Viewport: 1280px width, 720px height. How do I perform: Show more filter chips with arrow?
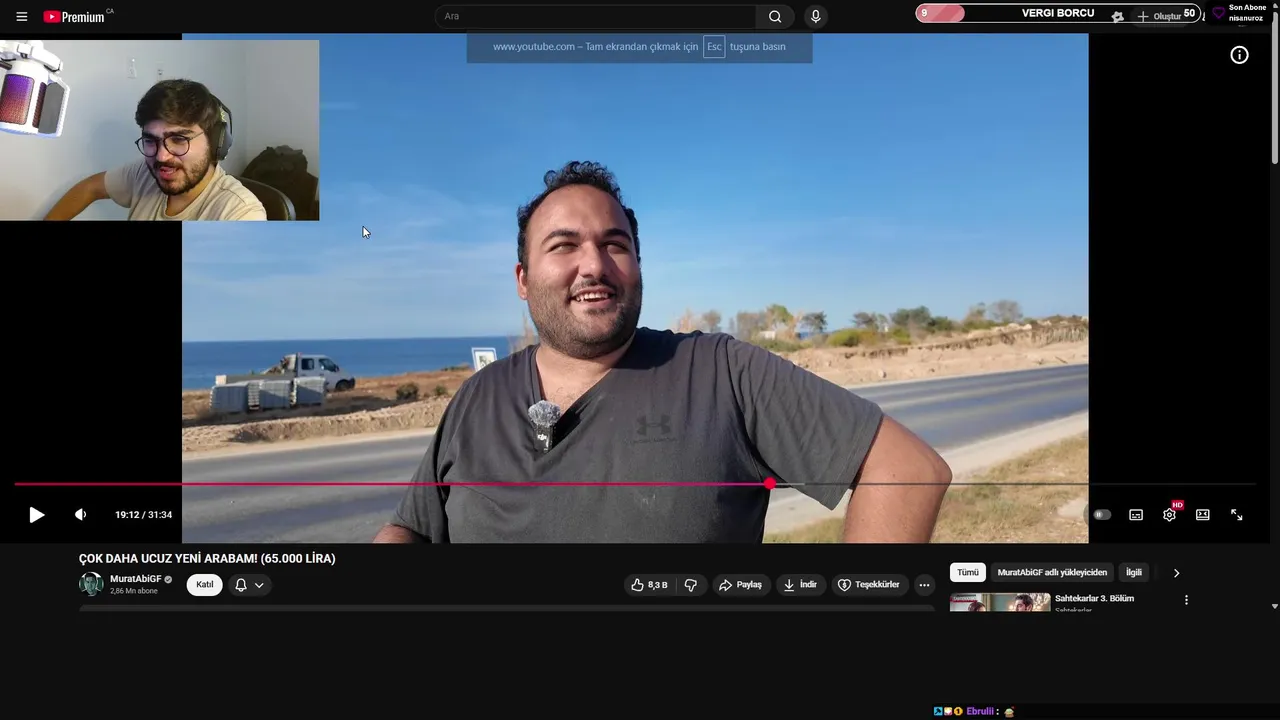[x=1176, y=573]
